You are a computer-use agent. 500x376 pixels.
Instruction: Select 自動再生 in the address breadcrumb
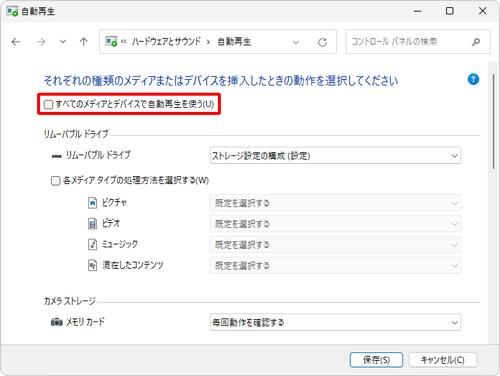(x=234, y=42)
